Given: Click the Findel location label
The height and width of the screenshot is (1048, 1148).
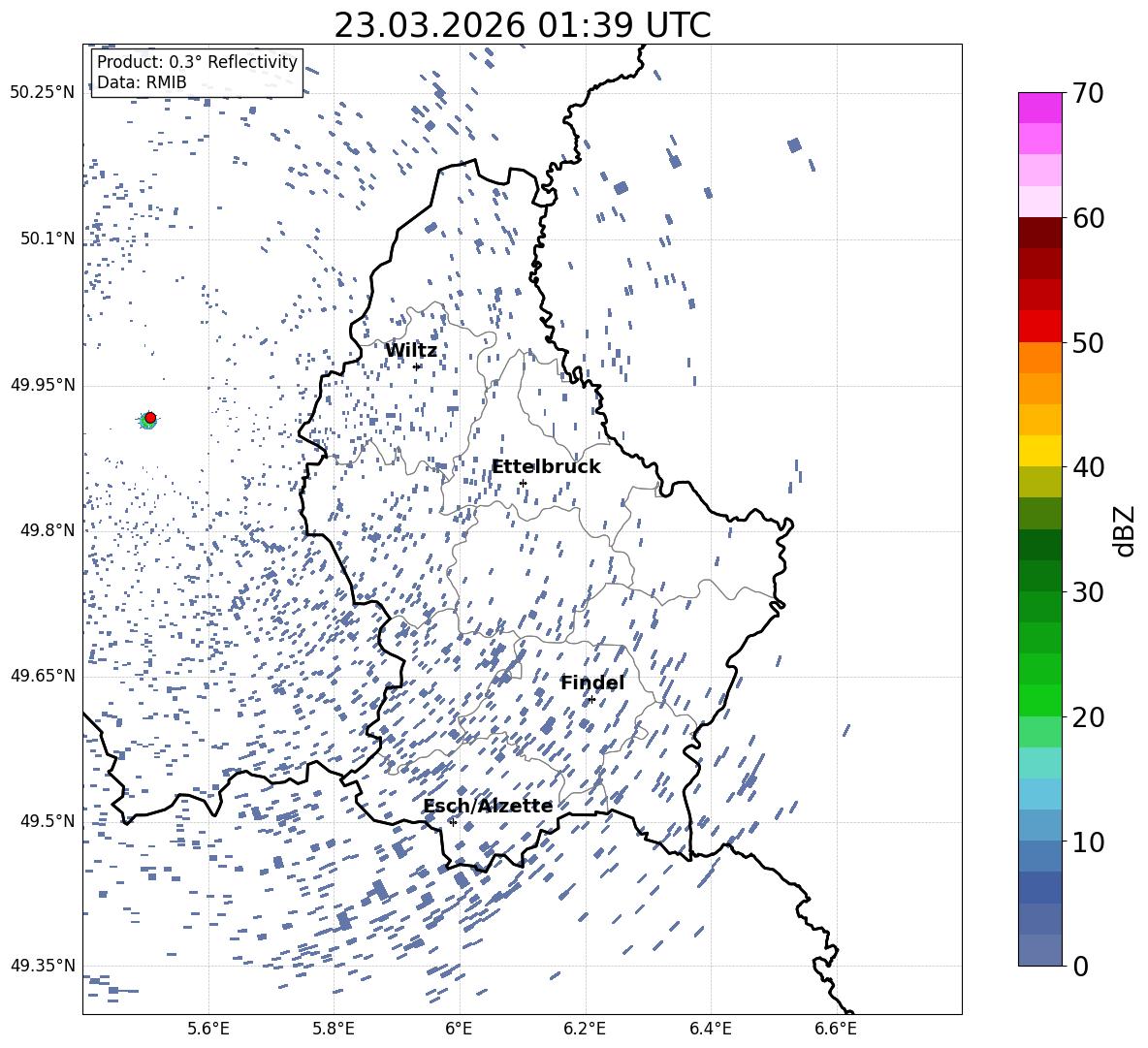Looking at the screenshot, I should click(x=592, y=683).
